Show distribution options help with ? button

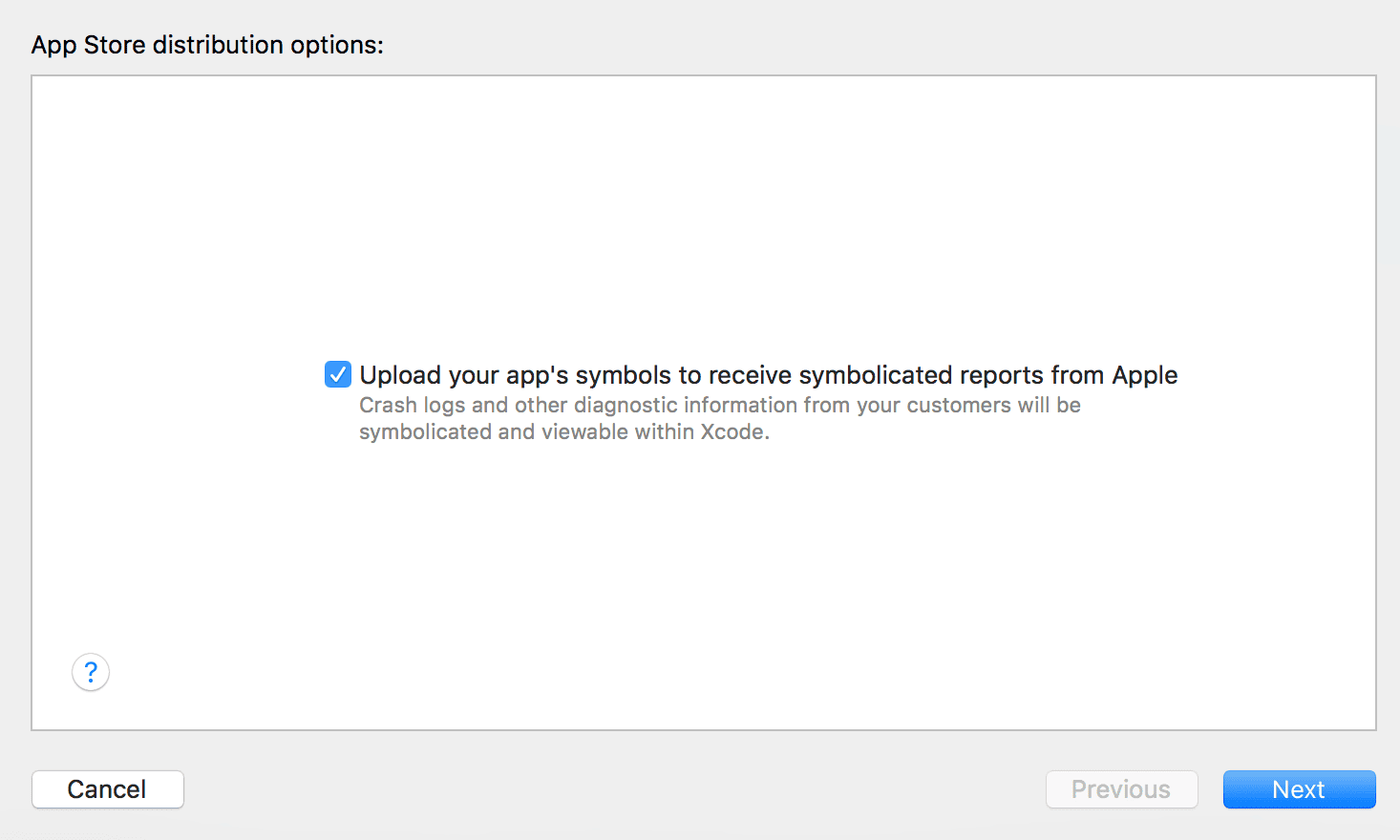[x=91, y=673]
